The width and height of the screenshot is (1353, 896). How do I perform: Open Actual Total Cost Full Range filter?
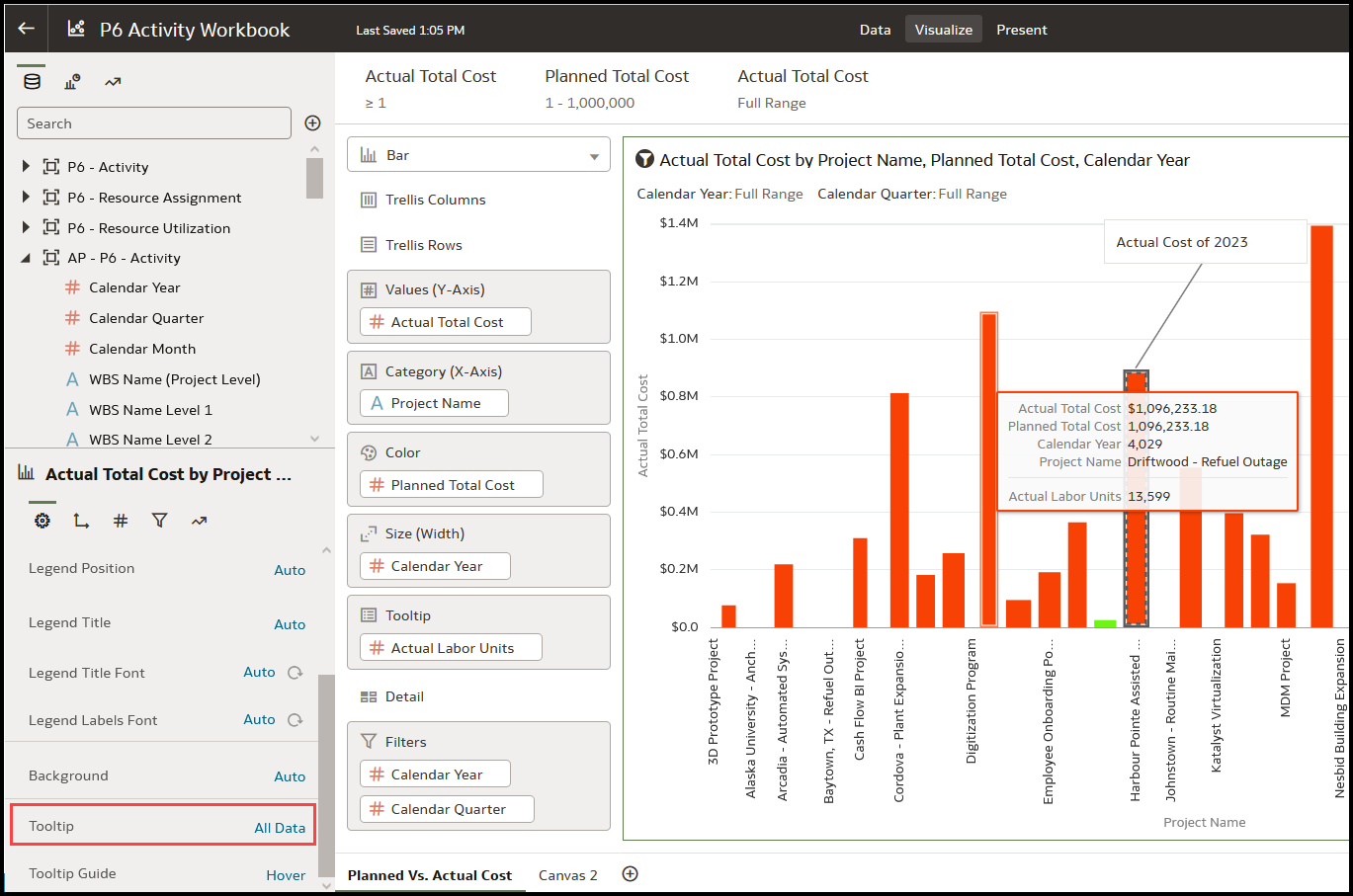pos(803,88)
